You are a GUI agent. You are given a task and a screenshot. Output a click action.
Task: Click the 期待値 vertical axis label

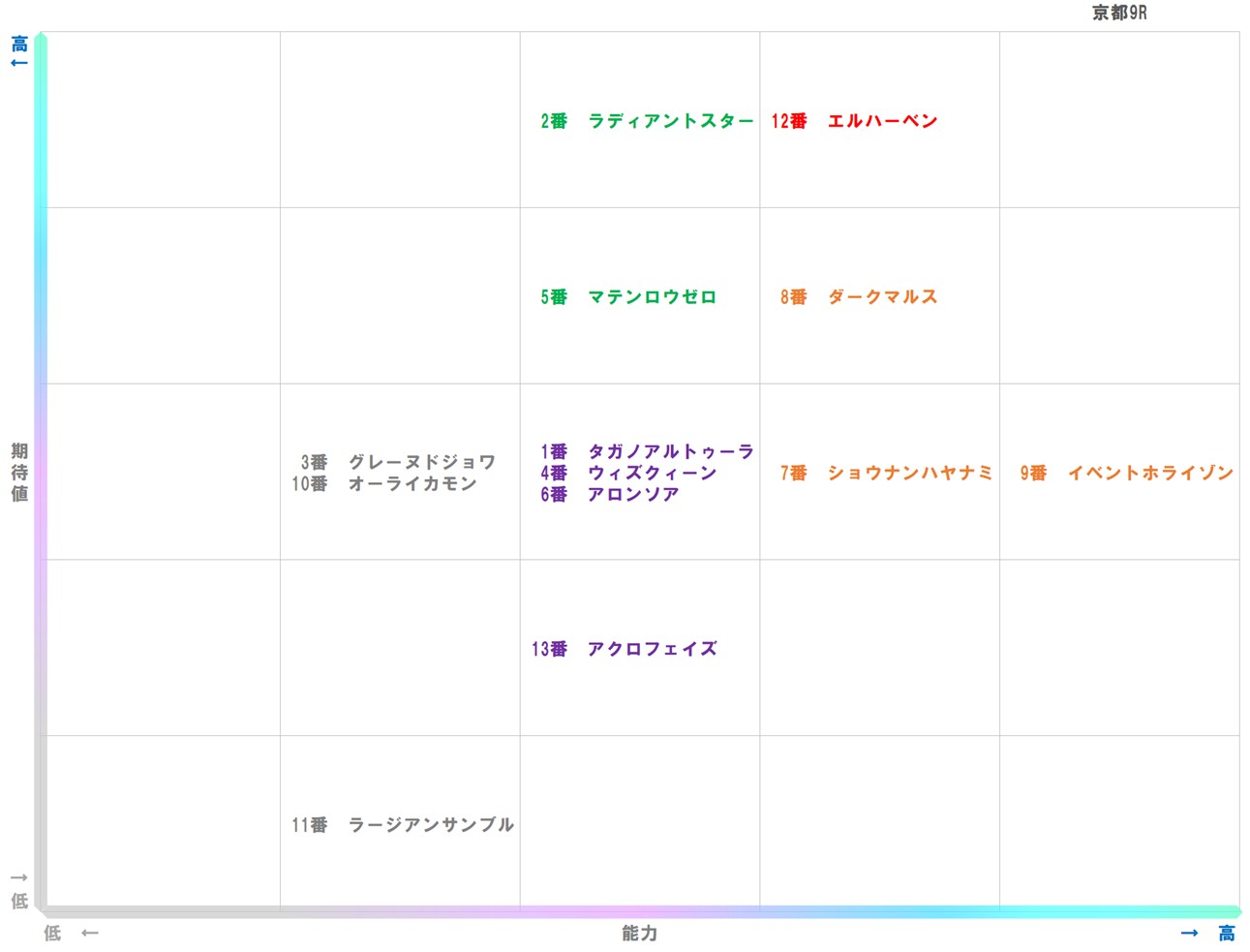click(x=18, y=473)
